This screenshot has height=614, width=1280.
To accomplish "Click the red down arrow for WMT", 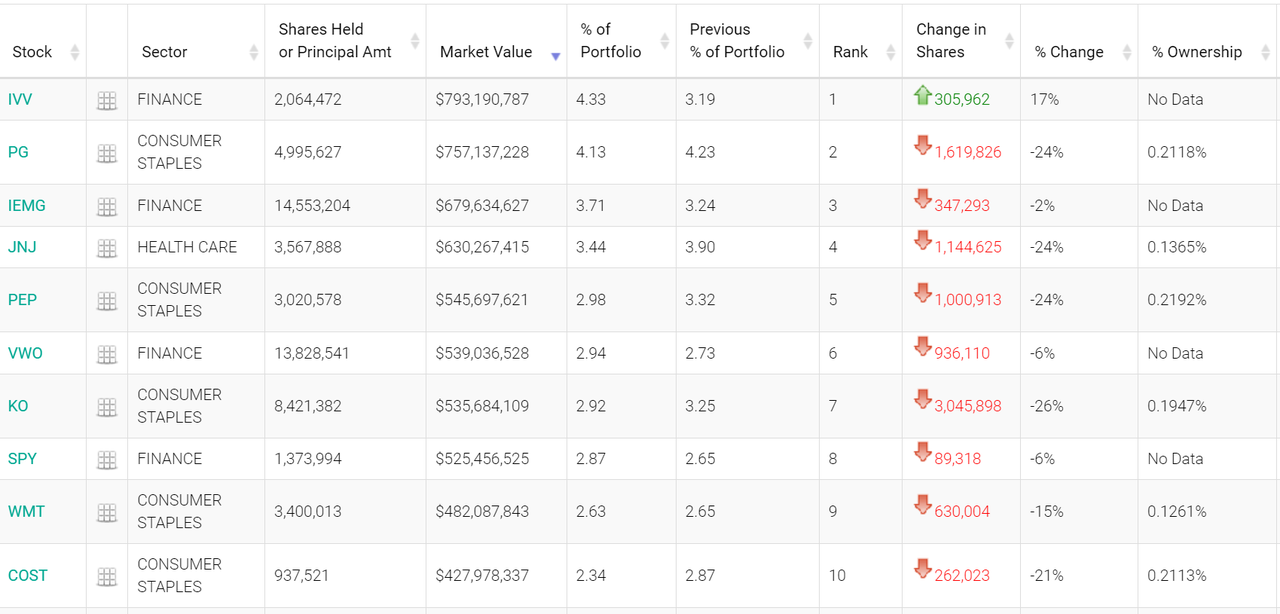I will pos(923,506).
